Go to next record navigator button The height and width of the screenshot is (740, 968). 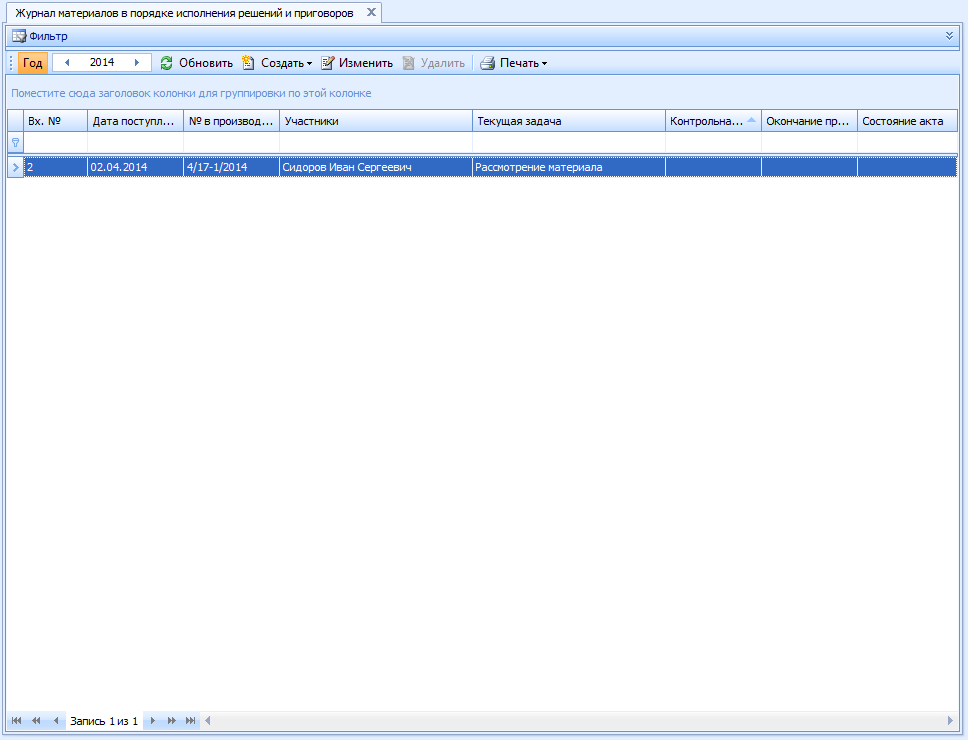click(x=152, y=720)
